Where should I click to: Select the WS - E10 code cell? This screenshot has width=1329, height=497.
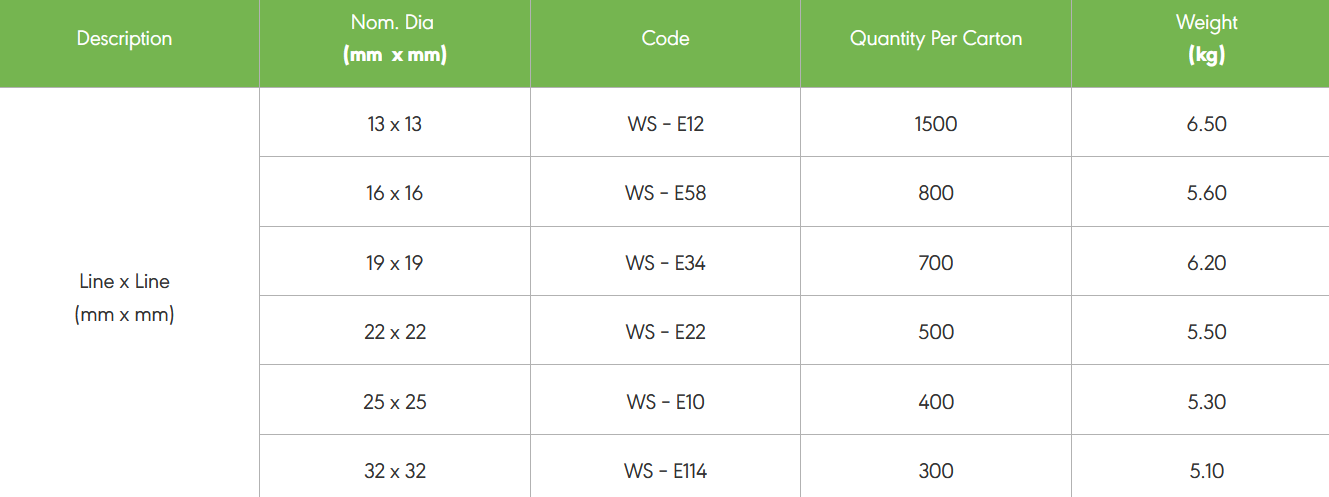[665, 402]
